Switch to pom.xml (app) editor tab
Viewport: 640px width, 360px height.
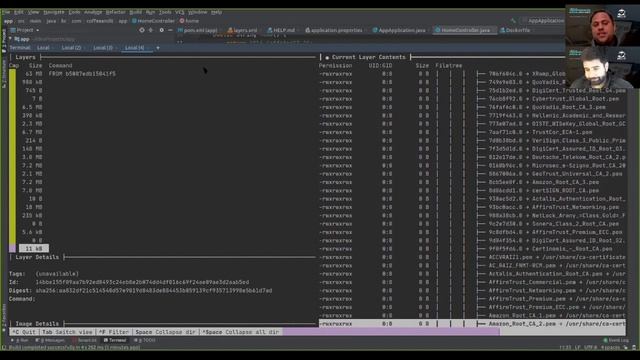tap(198, 30)
